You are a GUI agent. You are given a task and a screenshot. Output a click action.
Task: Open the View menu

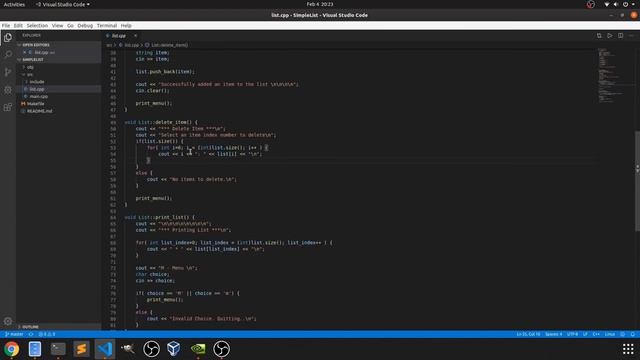pos(58,26)
